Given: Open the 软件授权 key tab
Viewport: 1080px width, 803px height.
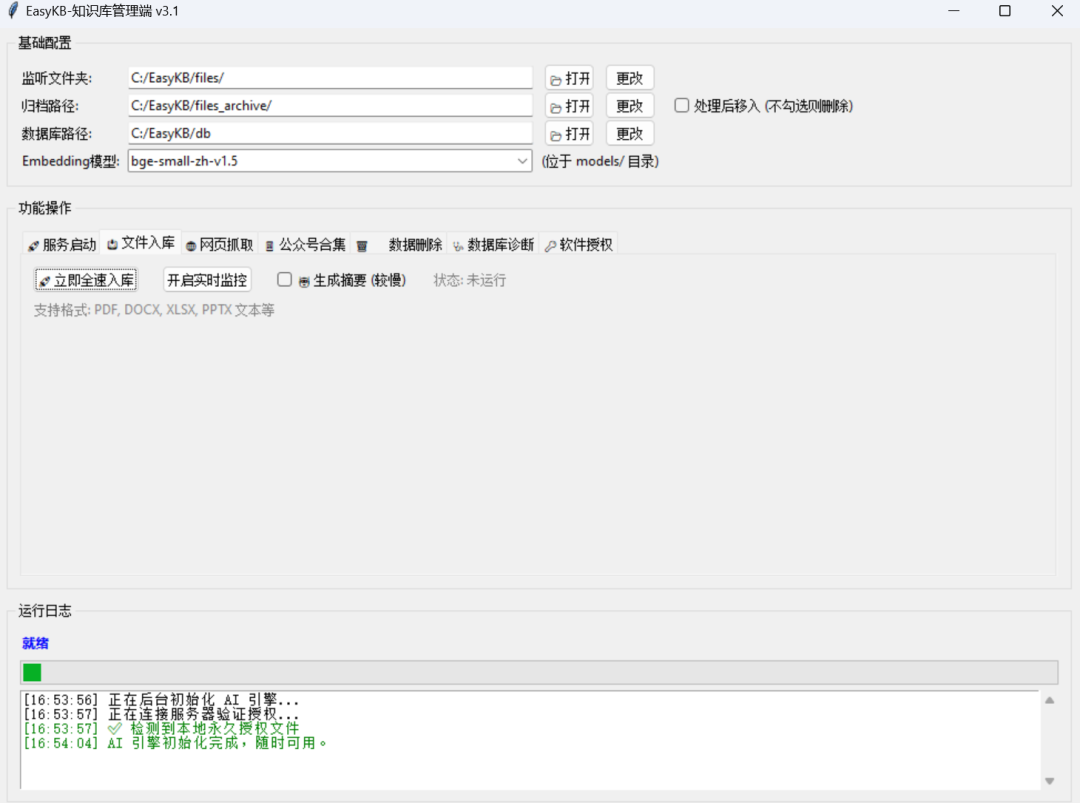Looking at the screenshot, I should (x=579, y=245).
